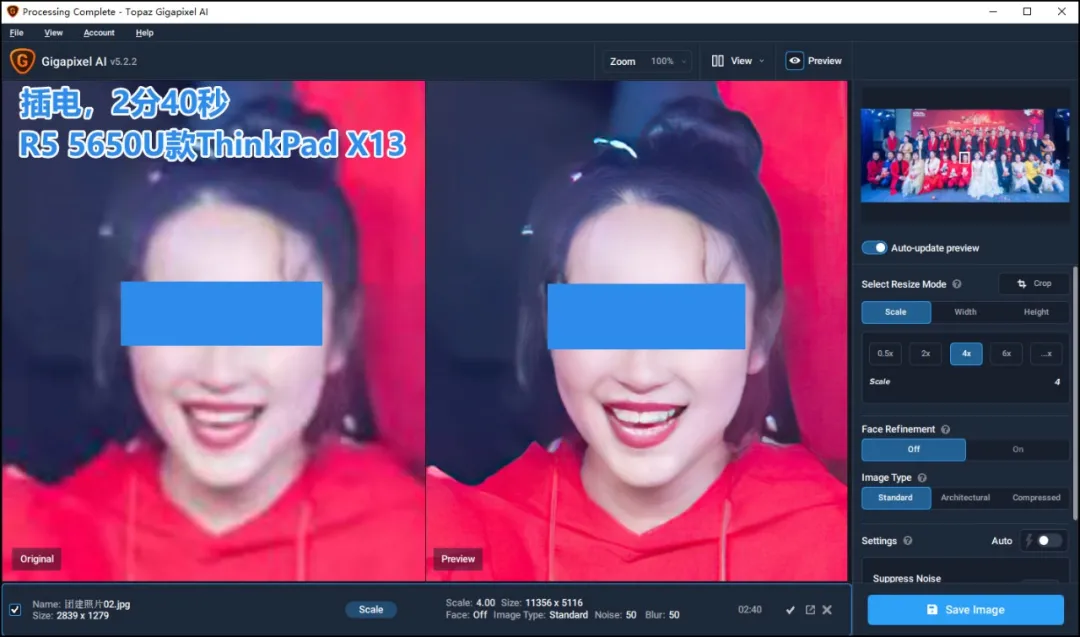The width and height of the screenshot is (1080, 637).
Task: Open the split View layout dropdown
Action: [738, 61]
